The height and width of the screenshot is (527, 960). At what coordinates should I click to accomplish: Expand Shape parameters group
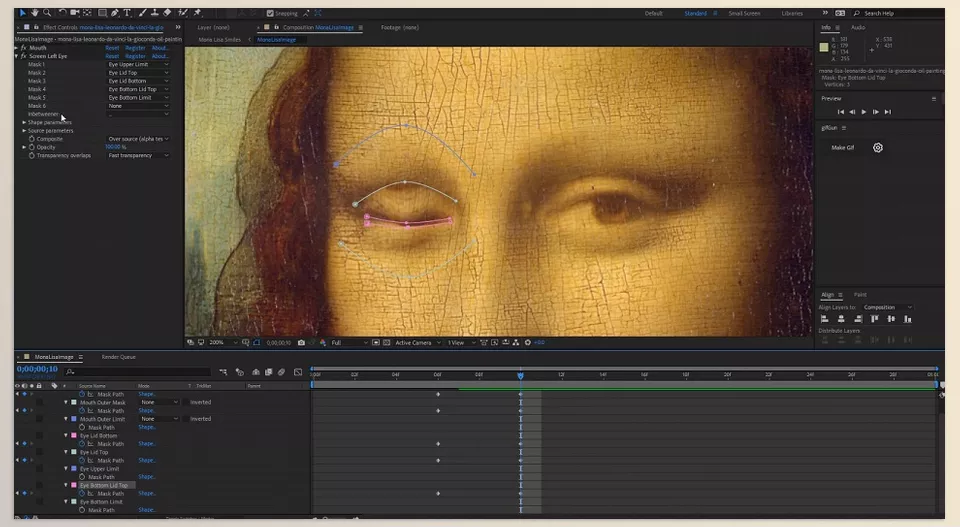(x=24, y=122)
